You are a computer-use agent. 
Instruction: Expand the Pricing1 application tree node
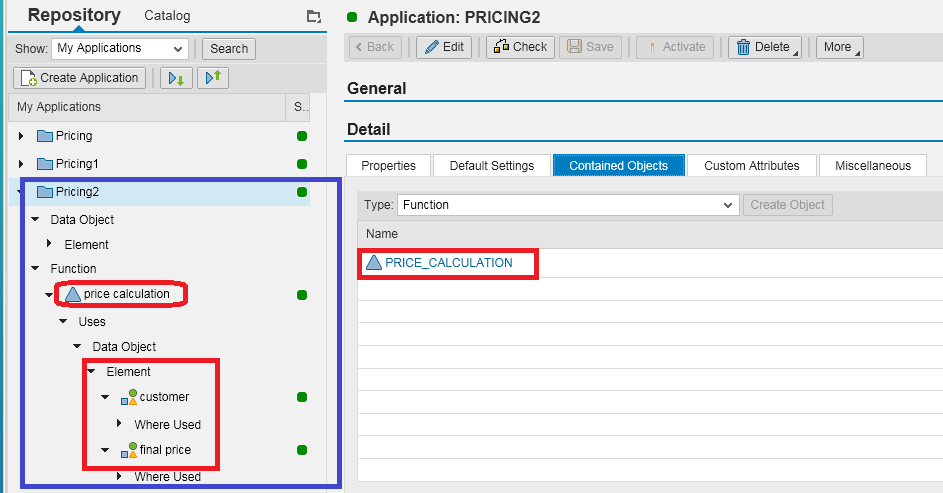point(21,164)
